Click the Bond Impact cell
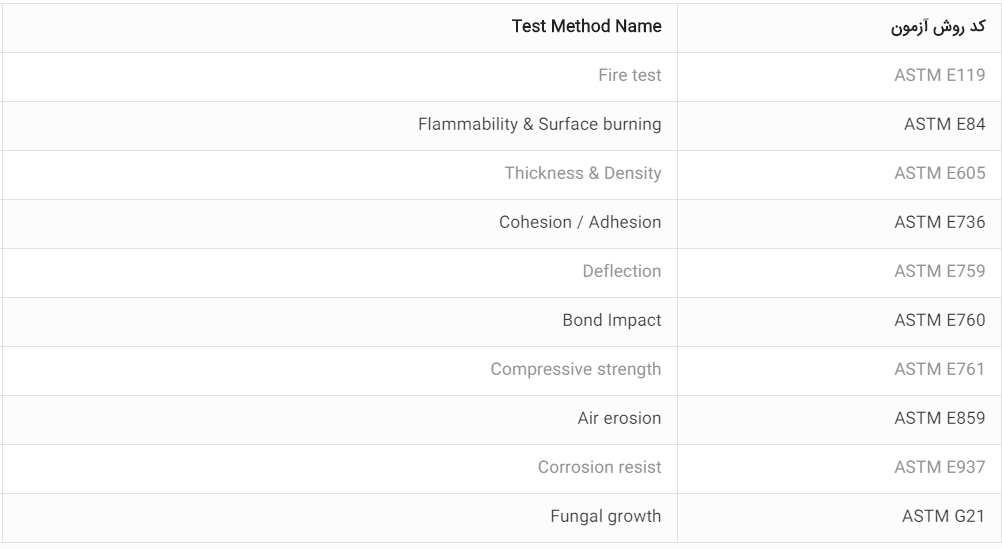Screen dimensions: 1002x549 tap(611, 321)
